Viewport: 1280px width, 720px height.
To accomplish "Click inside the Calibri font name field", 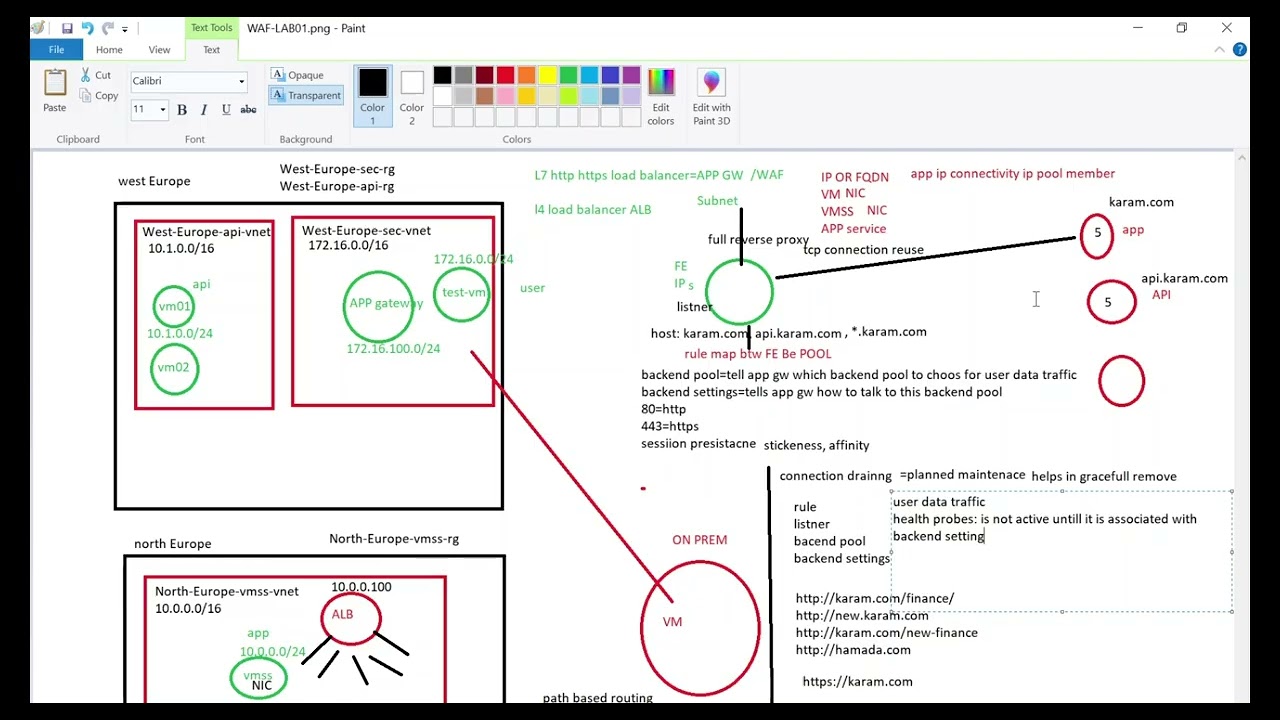I will (x=182, y=81).
